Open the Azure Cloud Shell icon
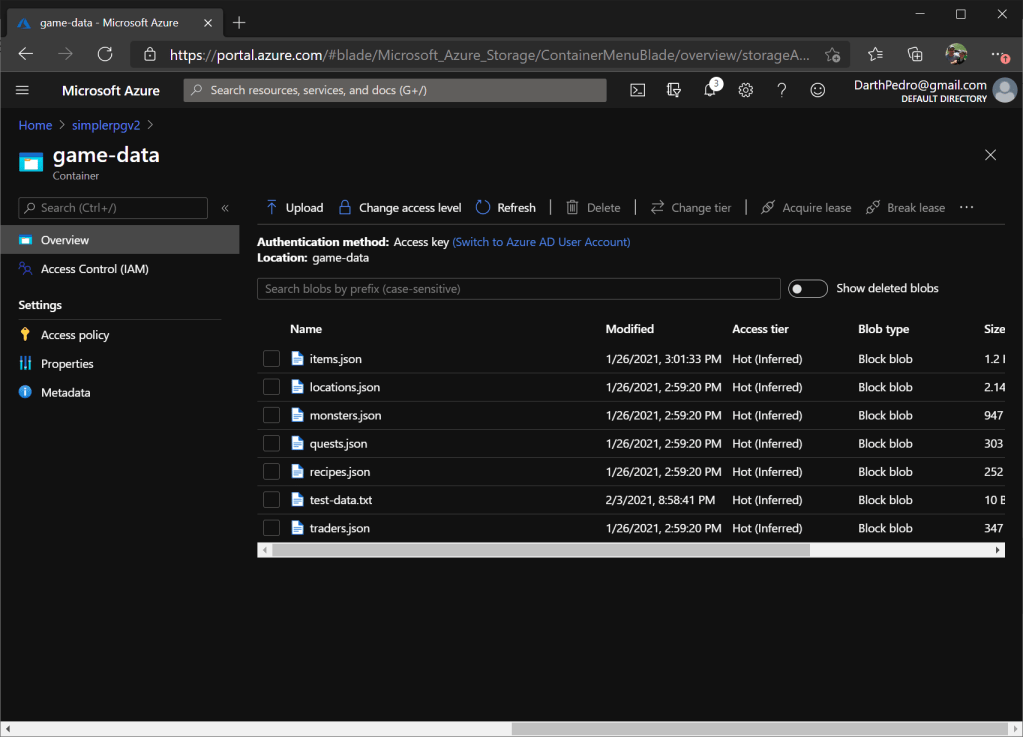Screen dimensions: 1023x737 tap(637, 90)
